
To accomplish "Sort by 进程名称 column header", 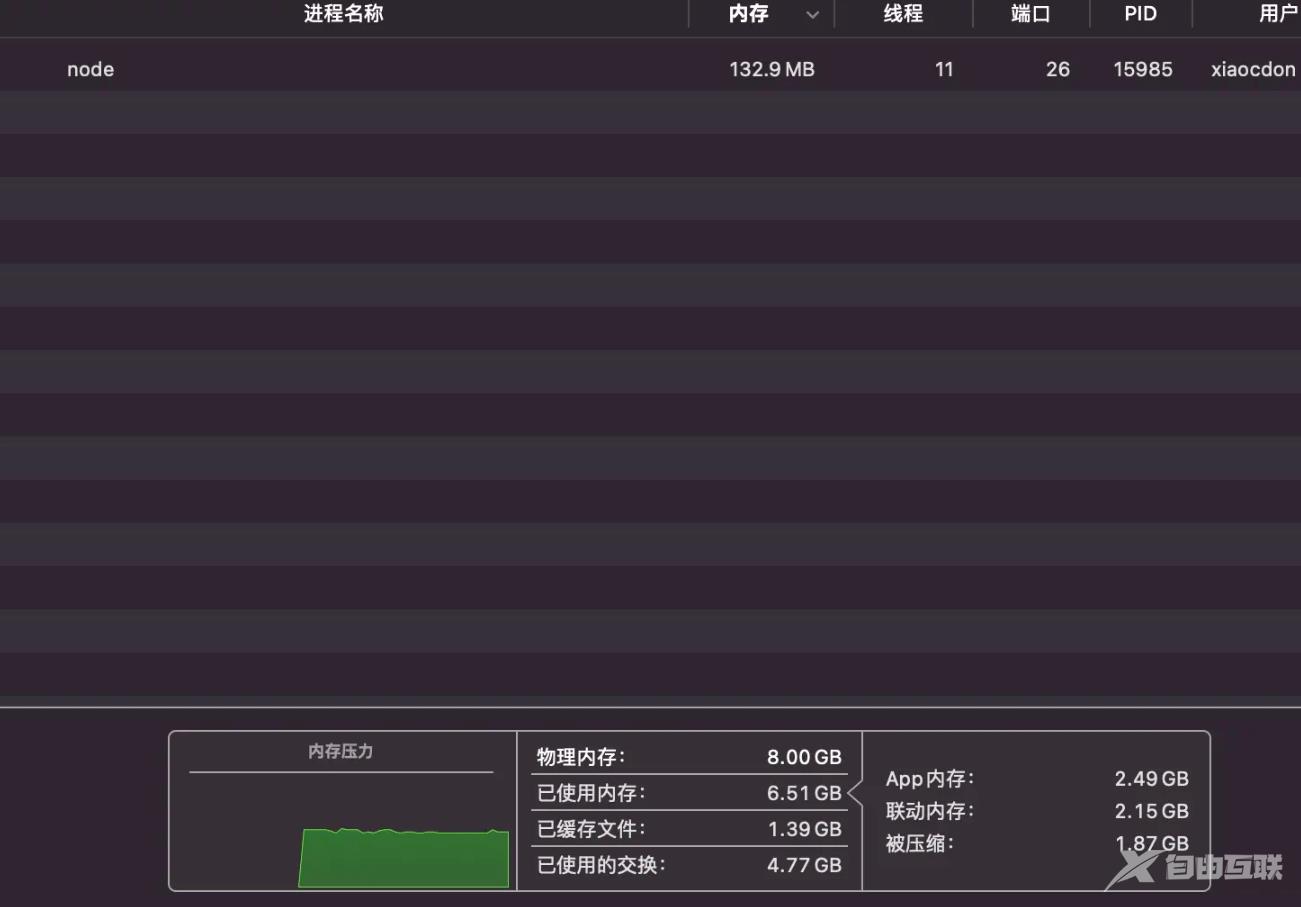I will click(343, 14).
